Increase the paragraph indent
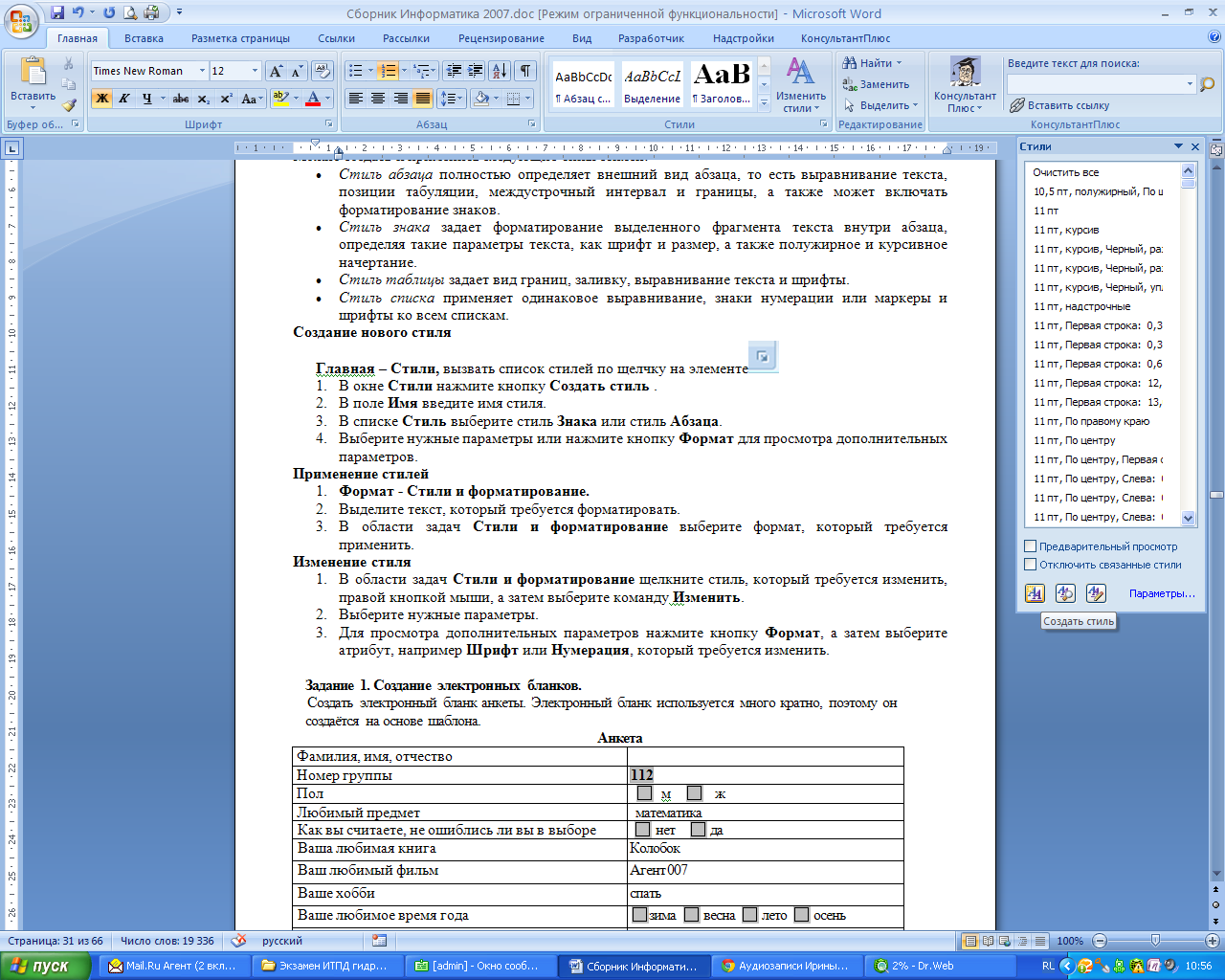 tap(476, 71)
